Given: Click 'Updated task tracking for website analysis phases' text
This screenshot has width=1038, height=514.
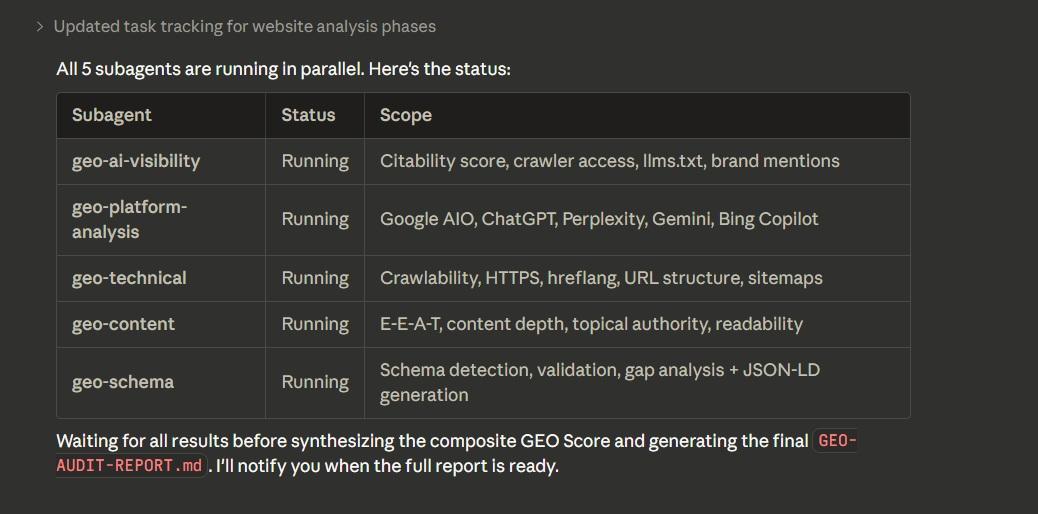Looking at the screenshot, I should 244,26.
